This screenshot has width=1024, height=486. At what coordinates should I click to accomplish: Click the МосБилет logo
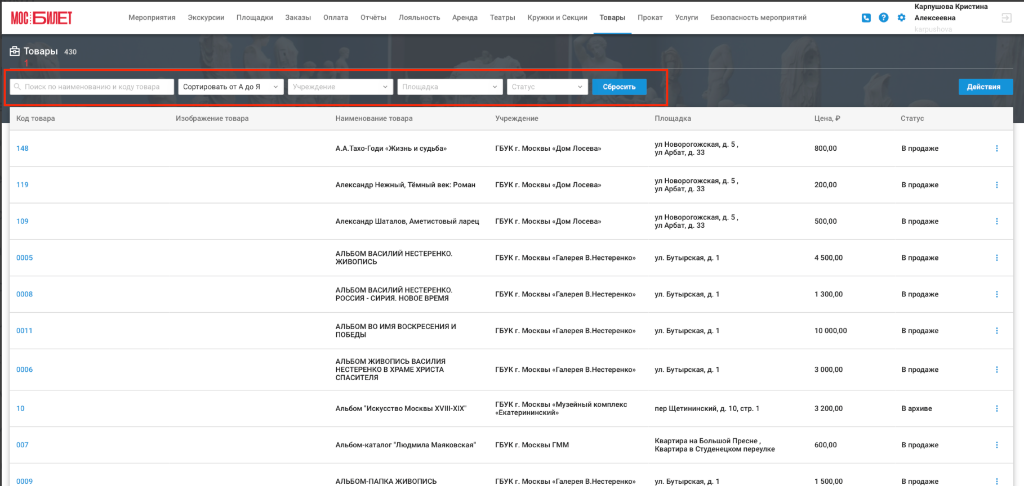click(x=41, y=18)
